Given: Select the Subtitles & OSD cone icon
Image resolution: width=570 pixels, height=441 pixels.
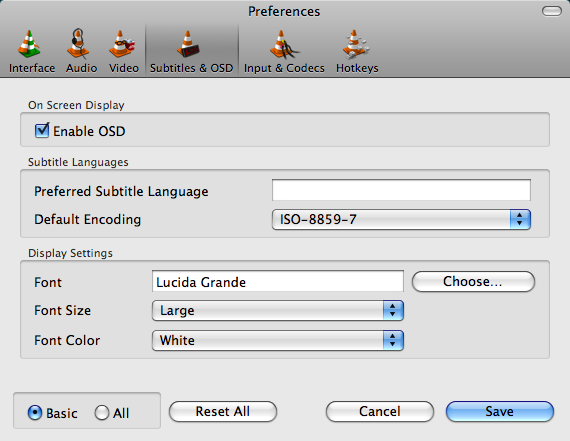Looking at the screenshot, I should (188, 44).
